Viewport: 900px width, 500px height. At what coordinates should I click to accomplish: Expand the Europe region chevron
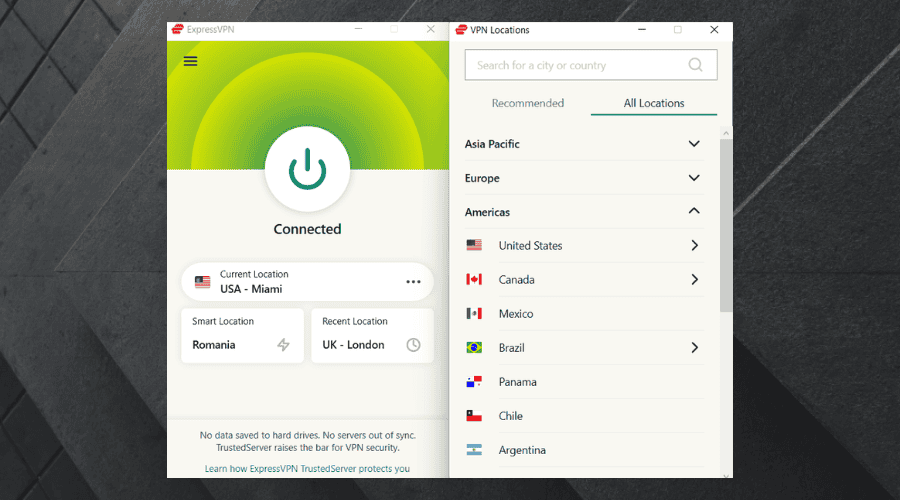tap(694, 178)
